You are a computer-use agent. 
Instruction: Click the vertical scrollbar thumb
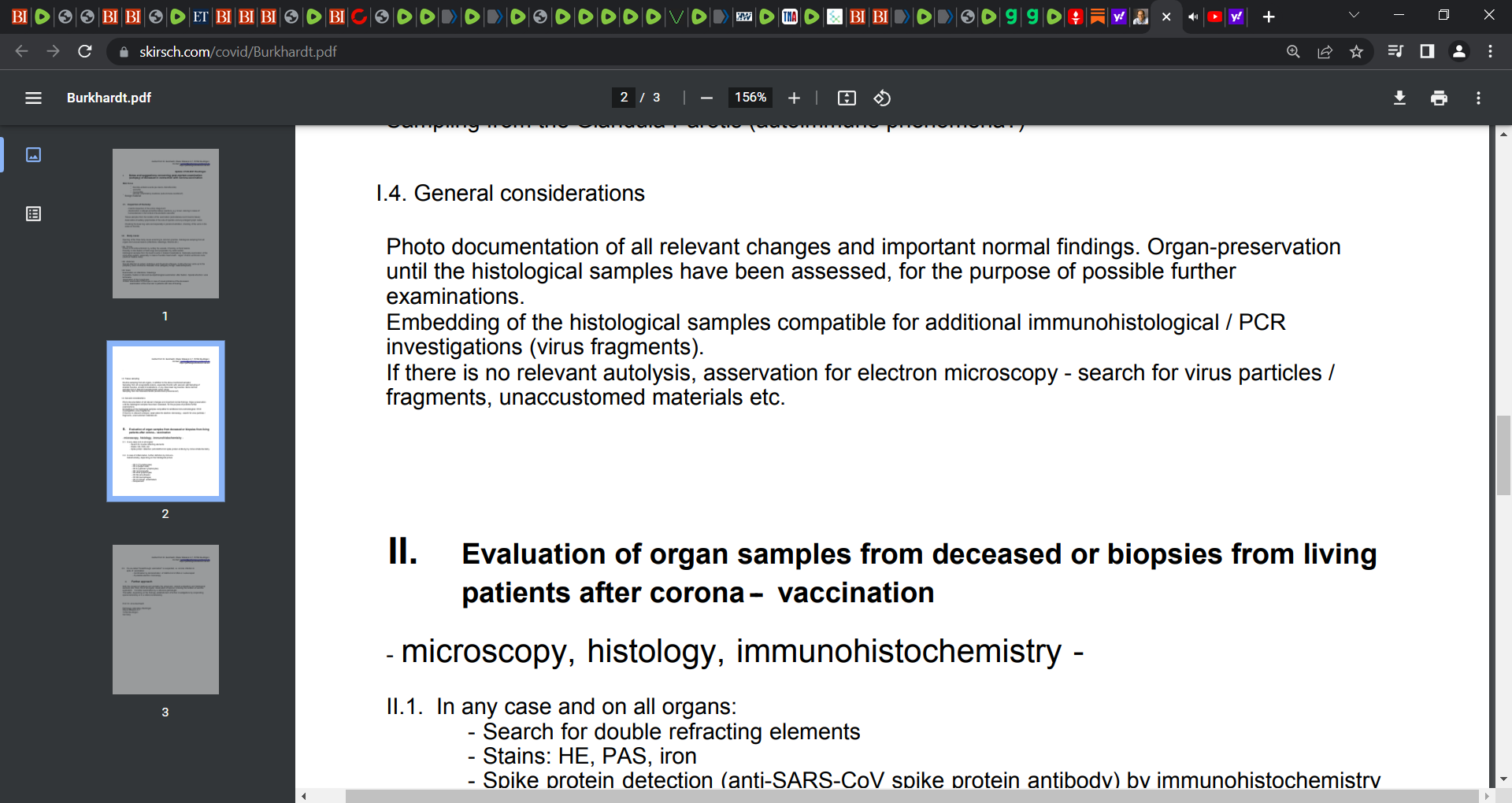point(1503,455)
